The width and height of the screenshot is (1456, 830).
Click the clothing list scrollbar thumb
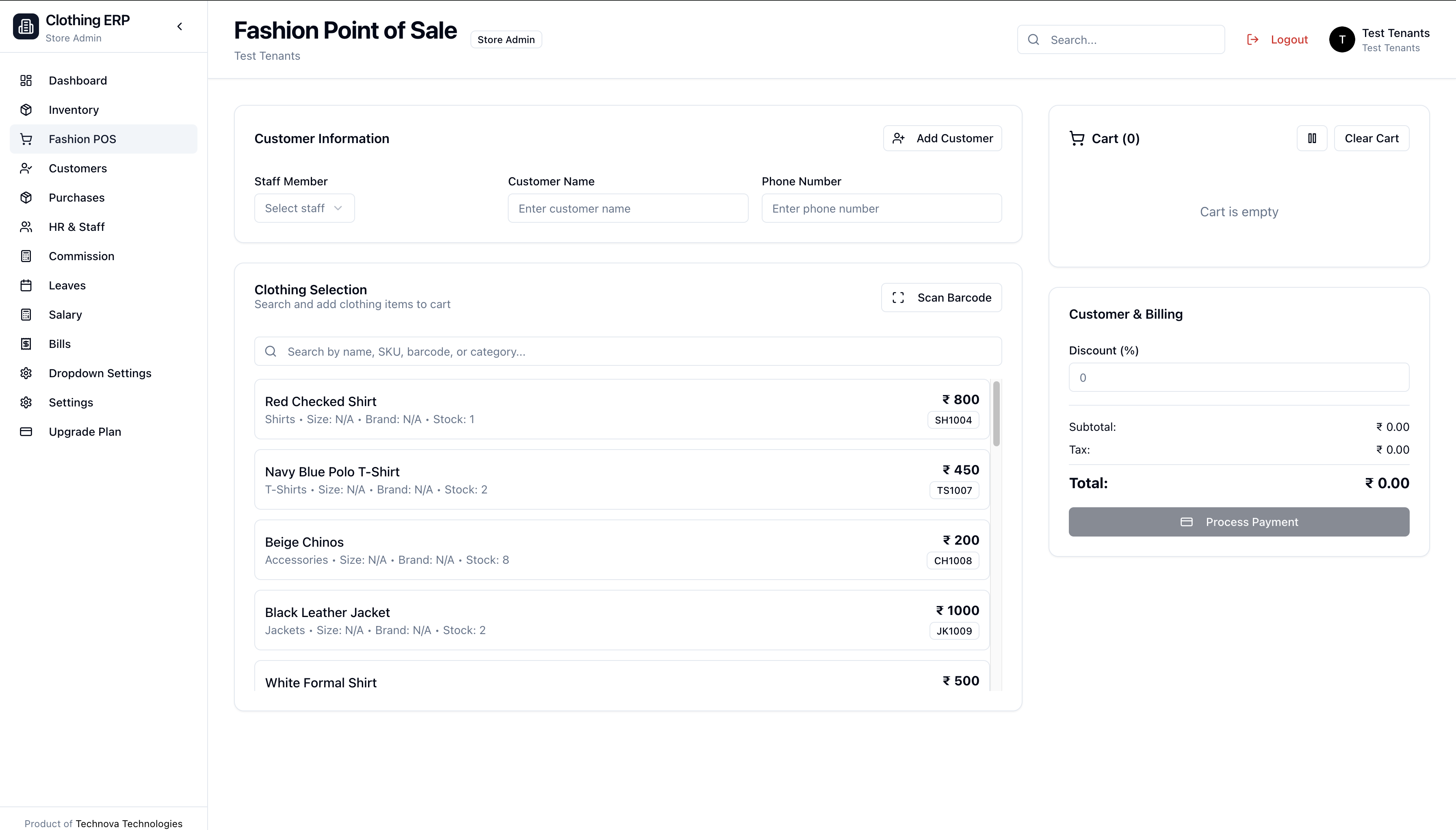(996, 414)
